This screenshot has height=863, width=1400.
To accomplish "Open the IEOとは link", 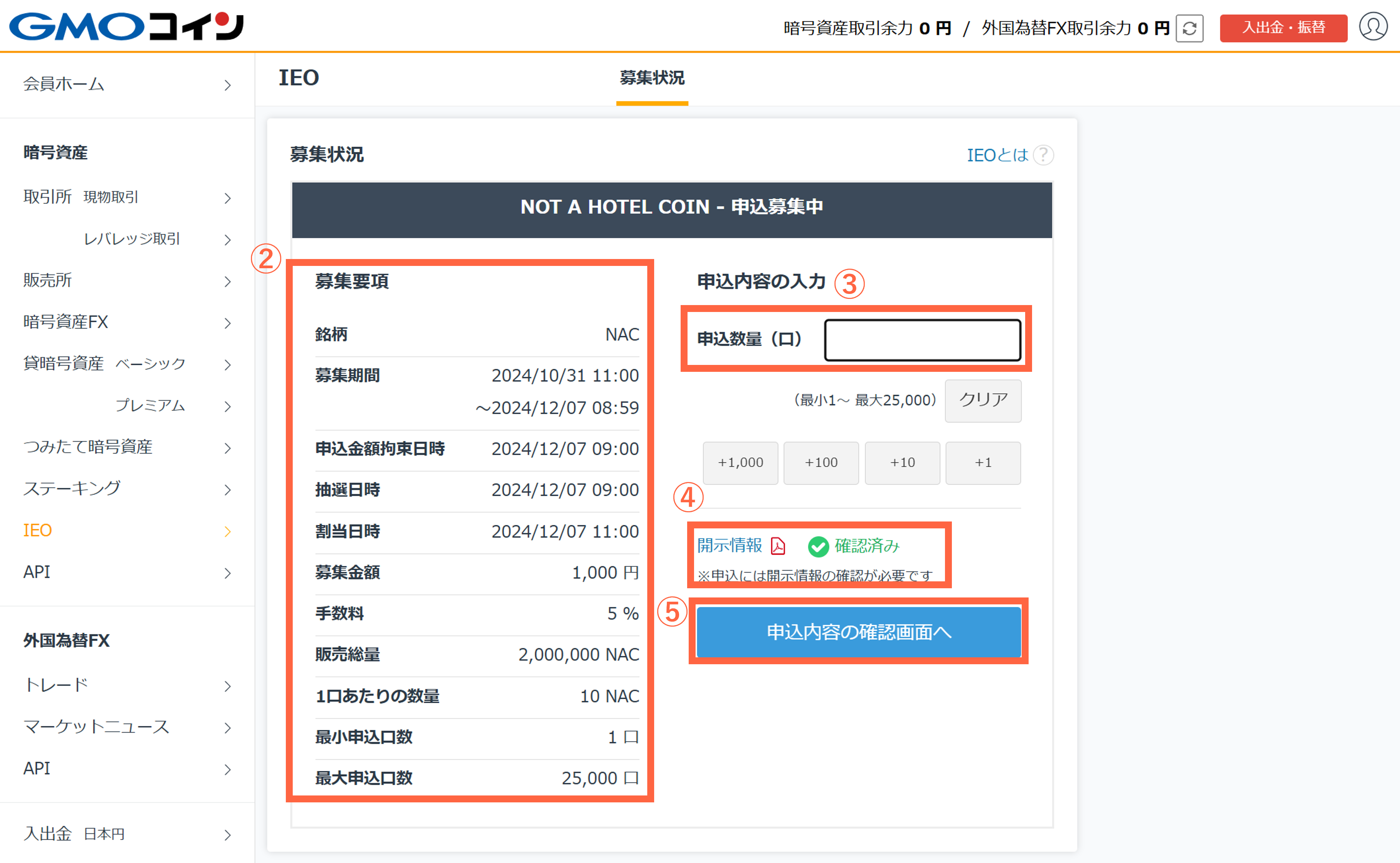I will (x=997, y=155).
